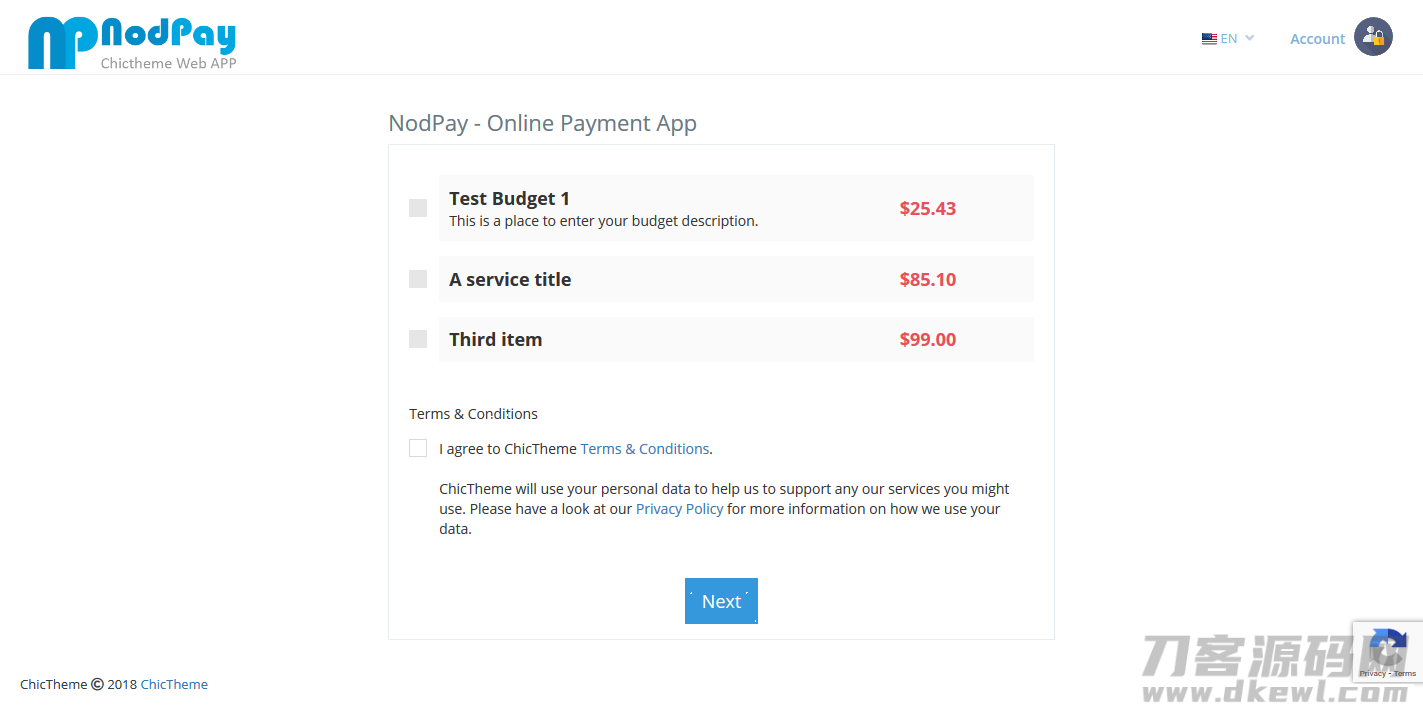Visit the ChicTheme footer link
The image size is (1423, 709).
pos(174,685)
